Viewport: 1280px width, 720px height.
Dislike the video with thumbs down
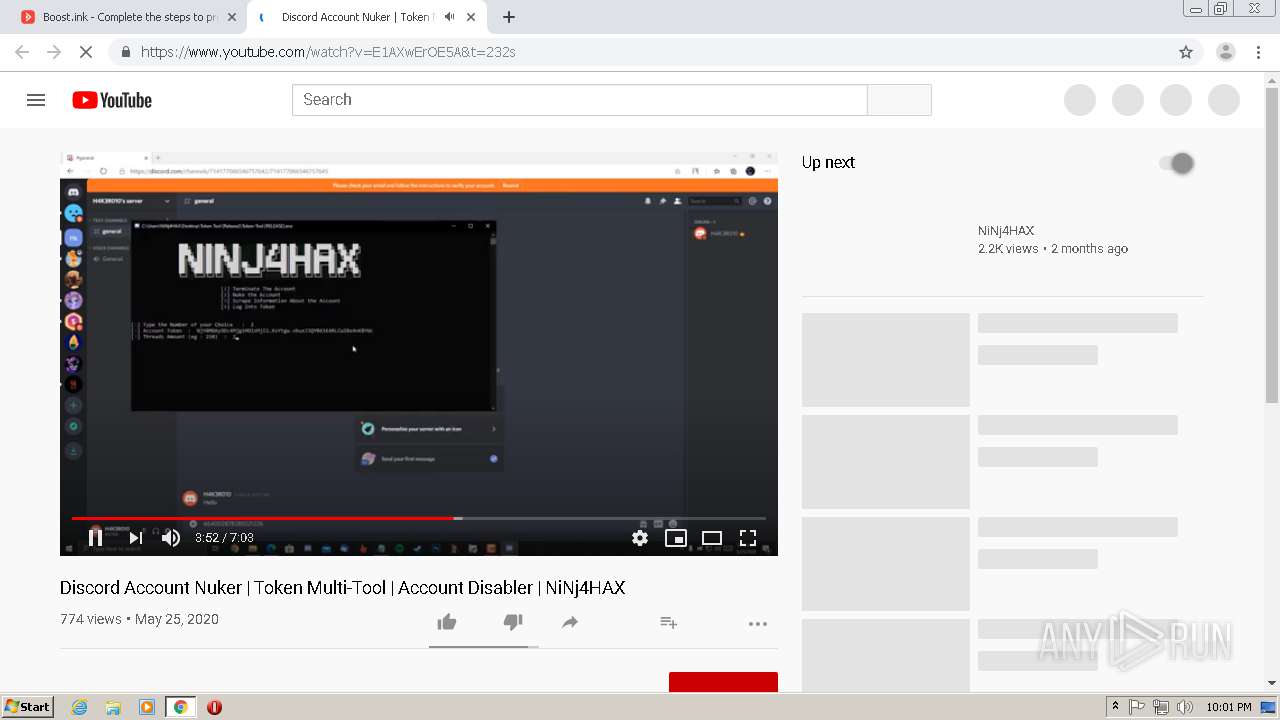[x=513, y=622]
